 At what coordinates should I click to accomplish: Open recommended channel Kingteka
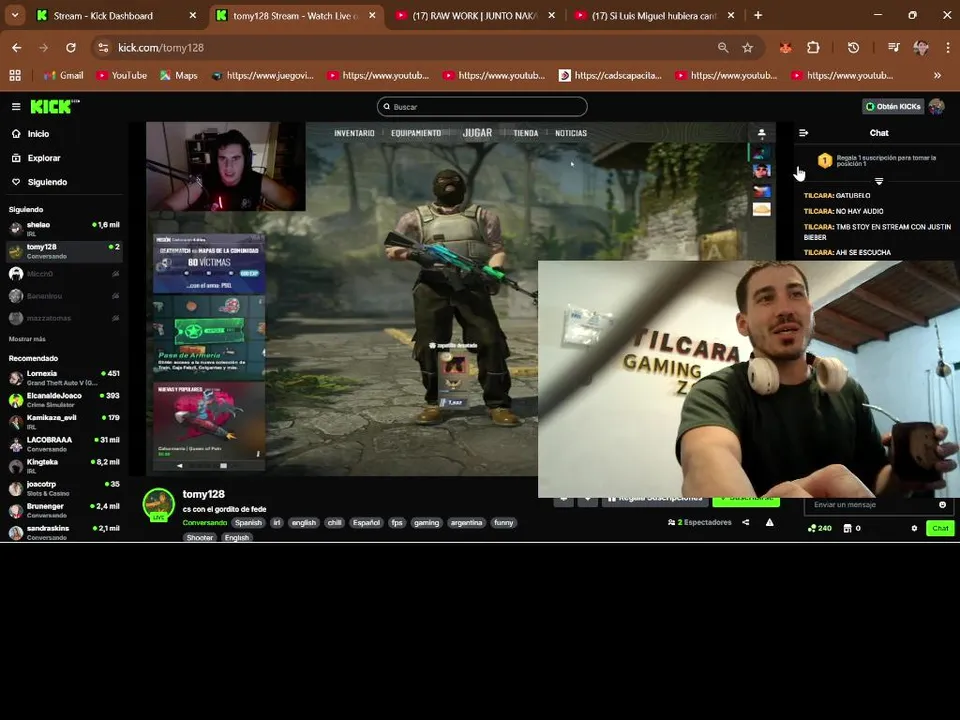coord(64,466)
